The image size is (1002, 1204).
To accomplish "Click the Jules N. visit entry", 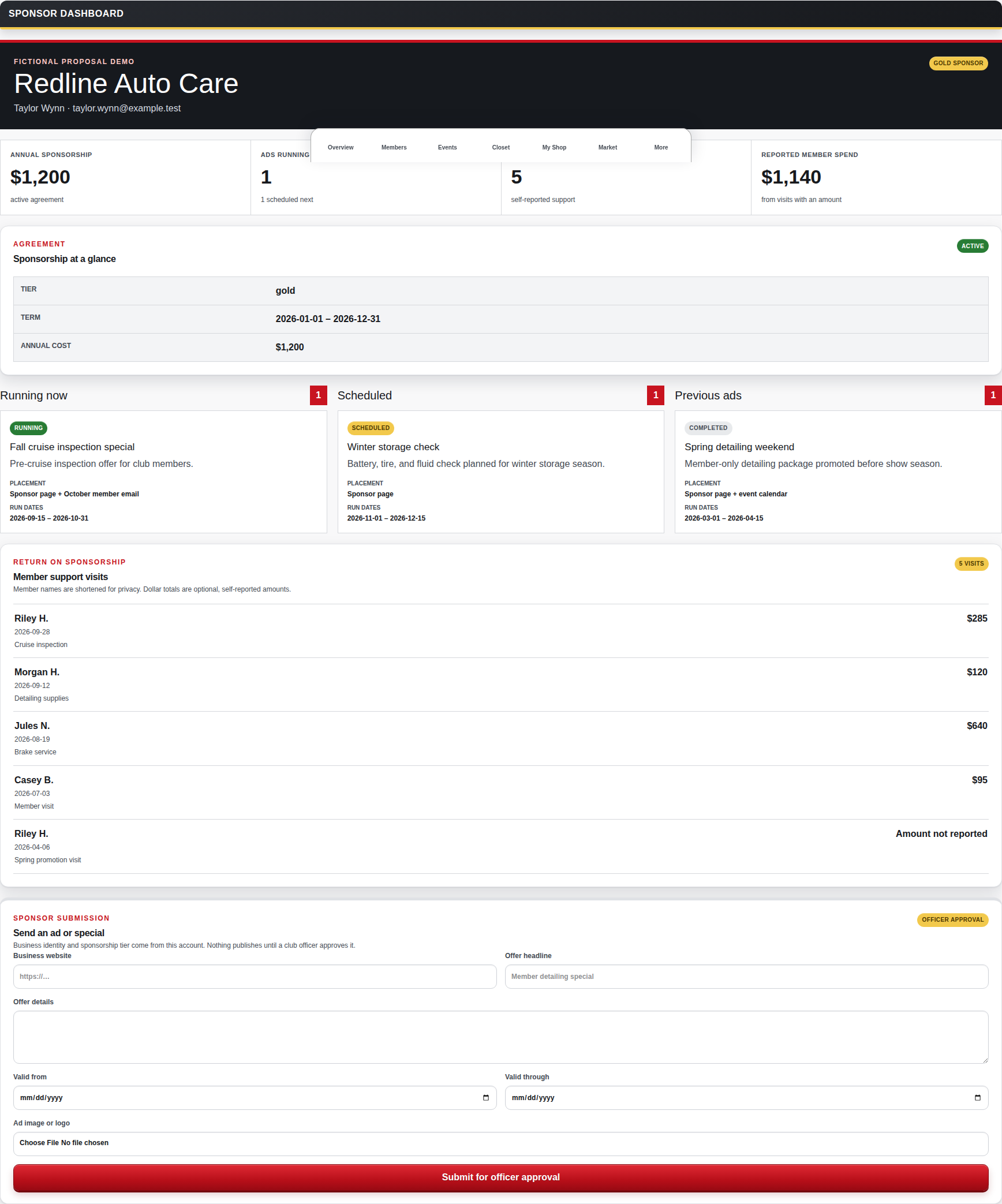I will click(501, 739).
